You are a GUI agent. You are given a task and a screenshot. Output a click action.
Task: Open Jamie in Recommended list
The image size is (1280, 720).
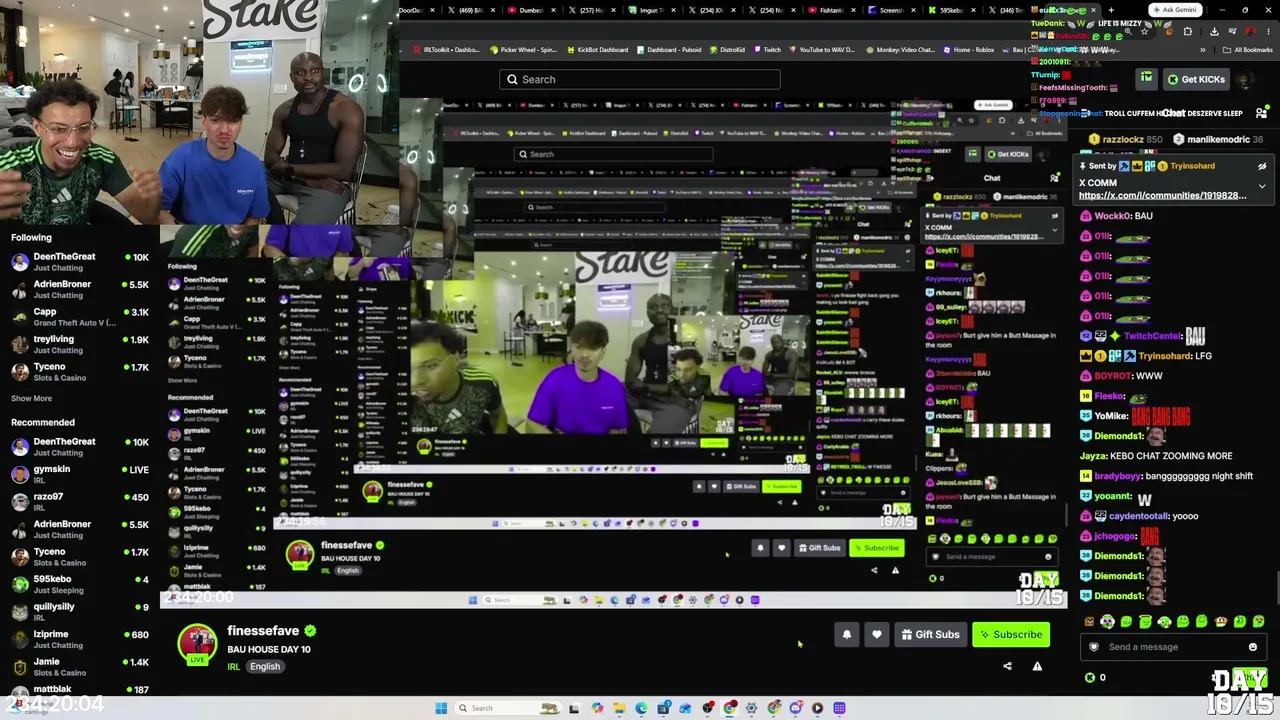pyautogui.click(x=80, y=667)
